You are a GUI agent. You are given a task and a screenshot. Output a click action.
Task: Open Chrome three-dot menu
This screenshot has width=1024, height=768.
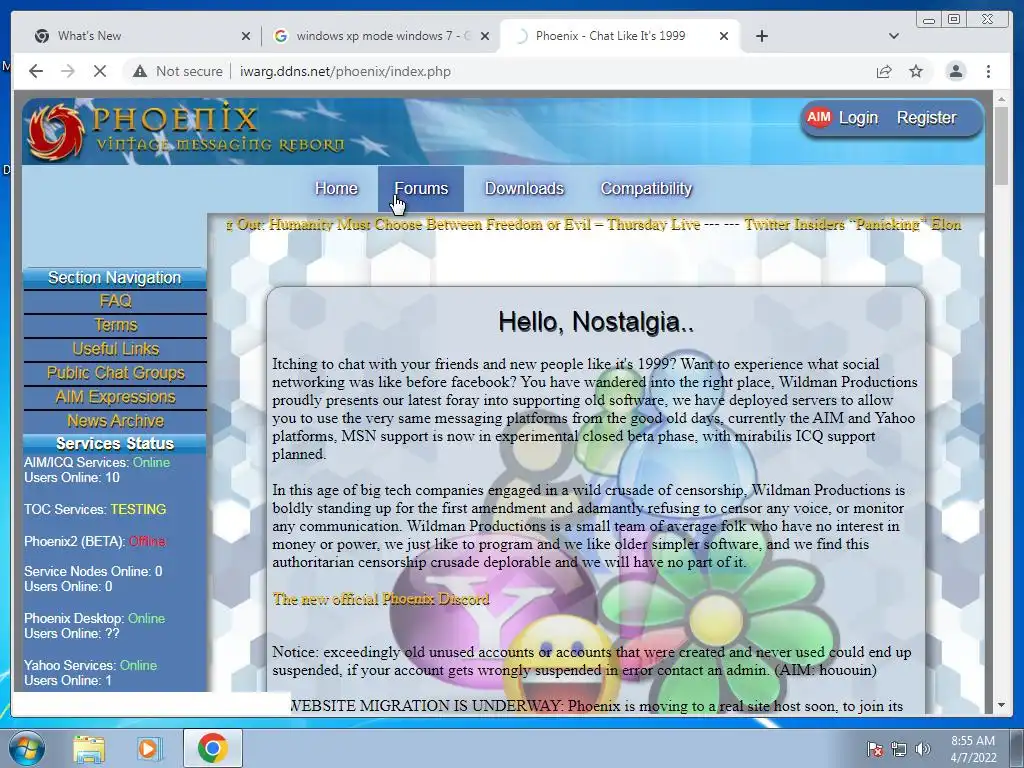pyautogui.click(x=988, y=71)
